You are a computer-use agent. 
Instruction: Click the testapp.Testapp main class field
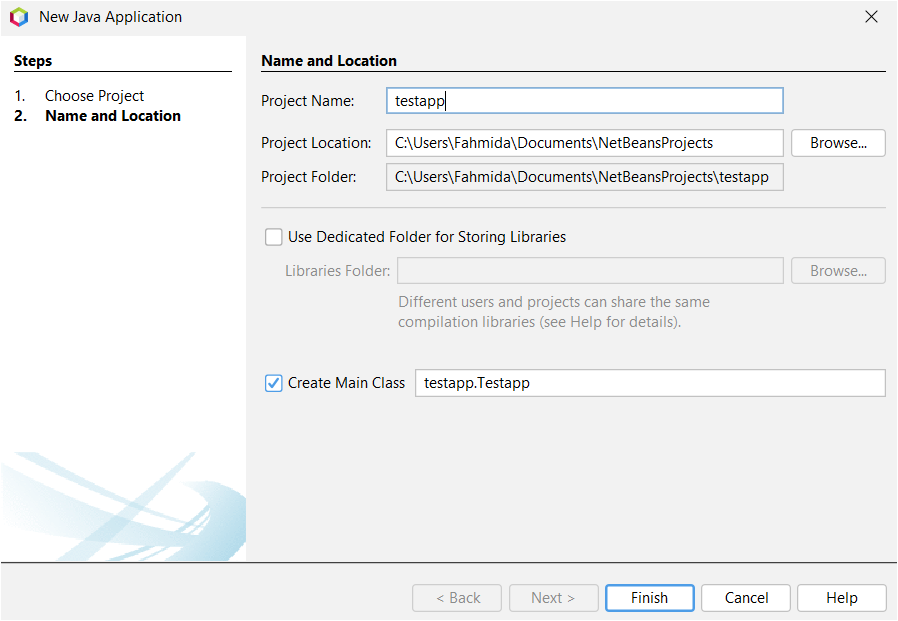(x=650, y=382)
